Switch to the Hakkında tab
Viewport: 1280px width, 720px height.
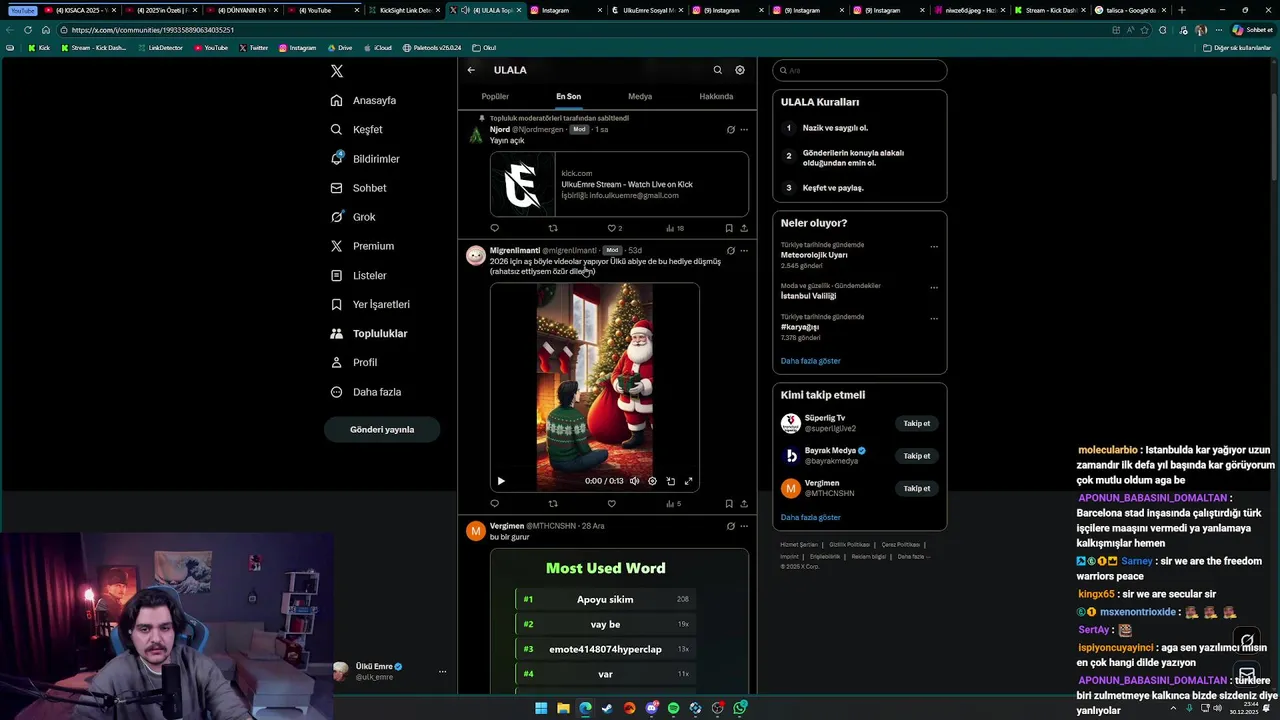click(x=716, y=96)
